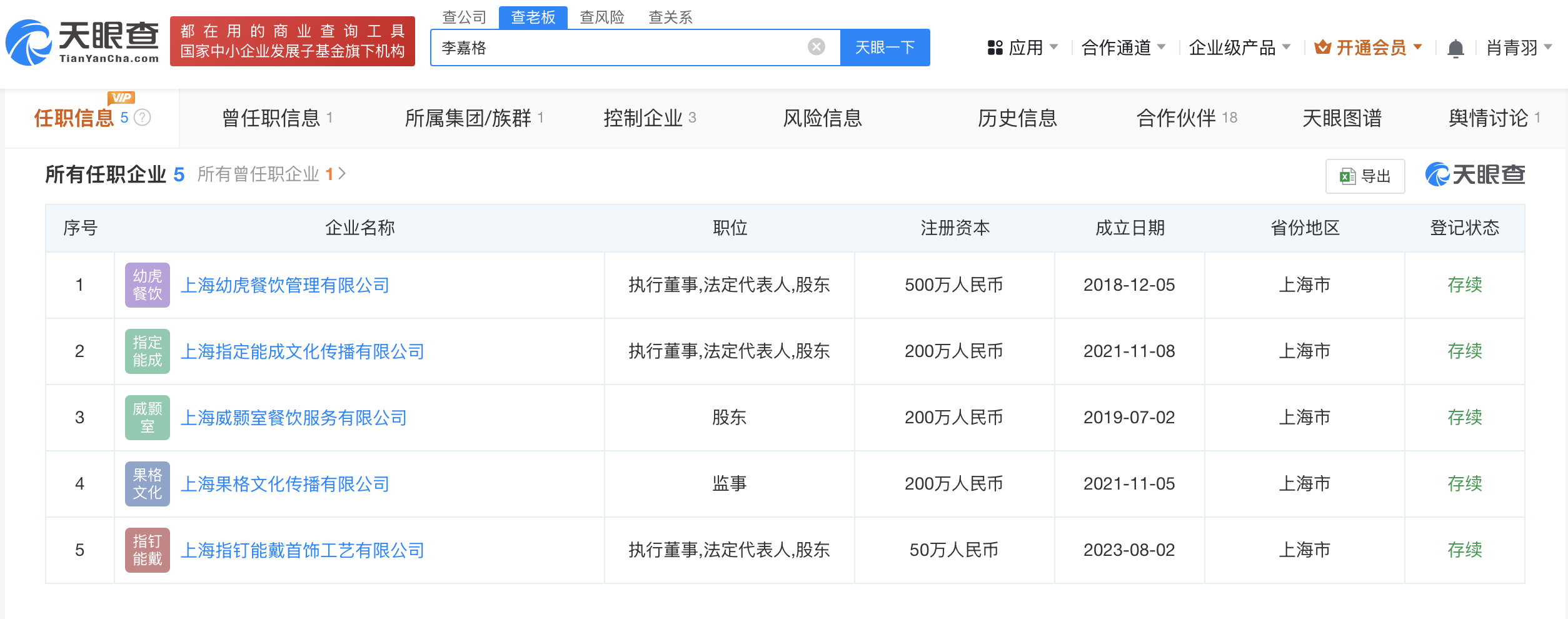This screenshot has height=619, width=1568.
Task: Open the 曾任职信息 tab
Action: pyautogui.click(x=278, y=118)
